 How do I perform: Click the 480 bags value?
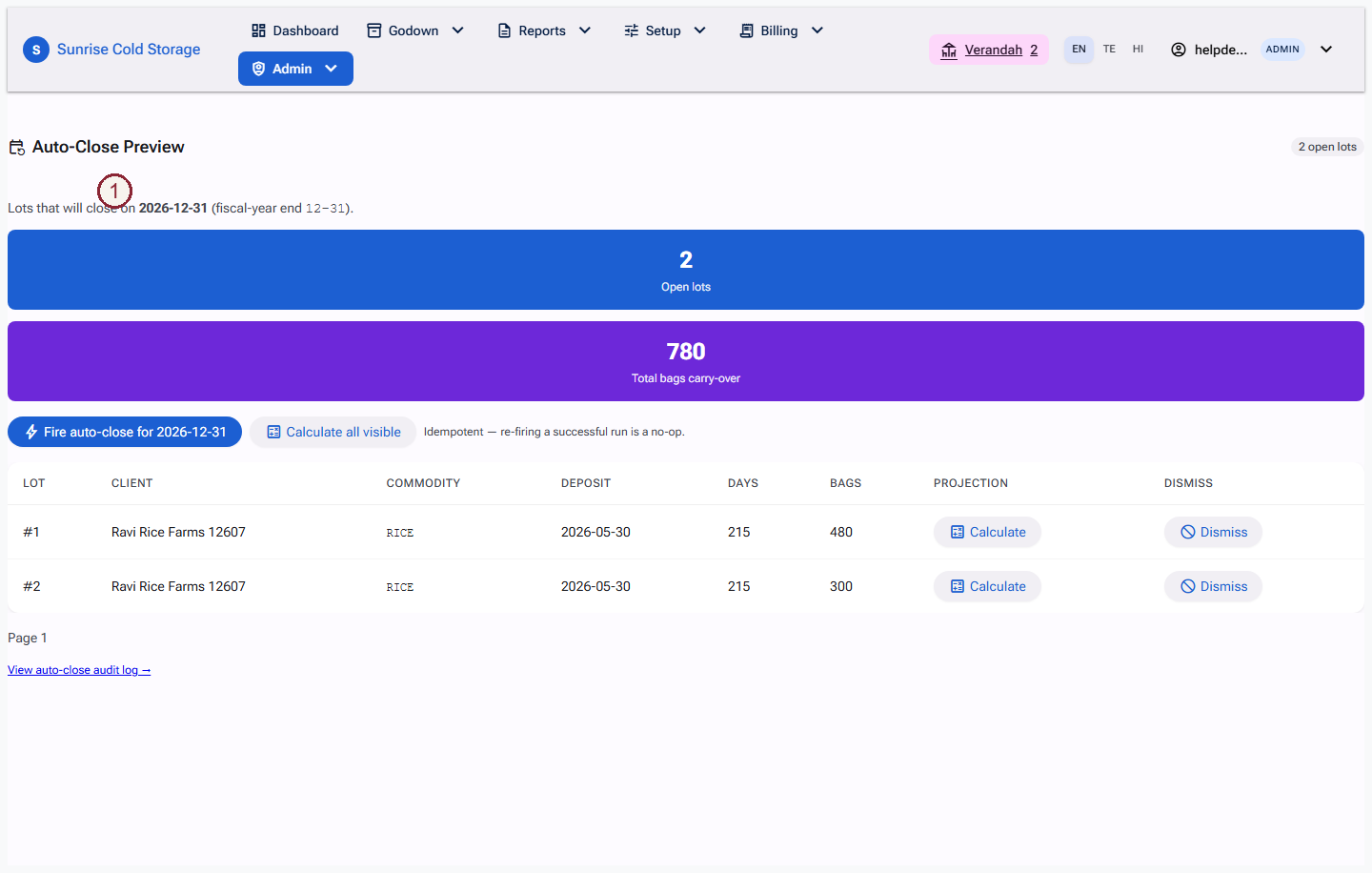coord(841,532)
